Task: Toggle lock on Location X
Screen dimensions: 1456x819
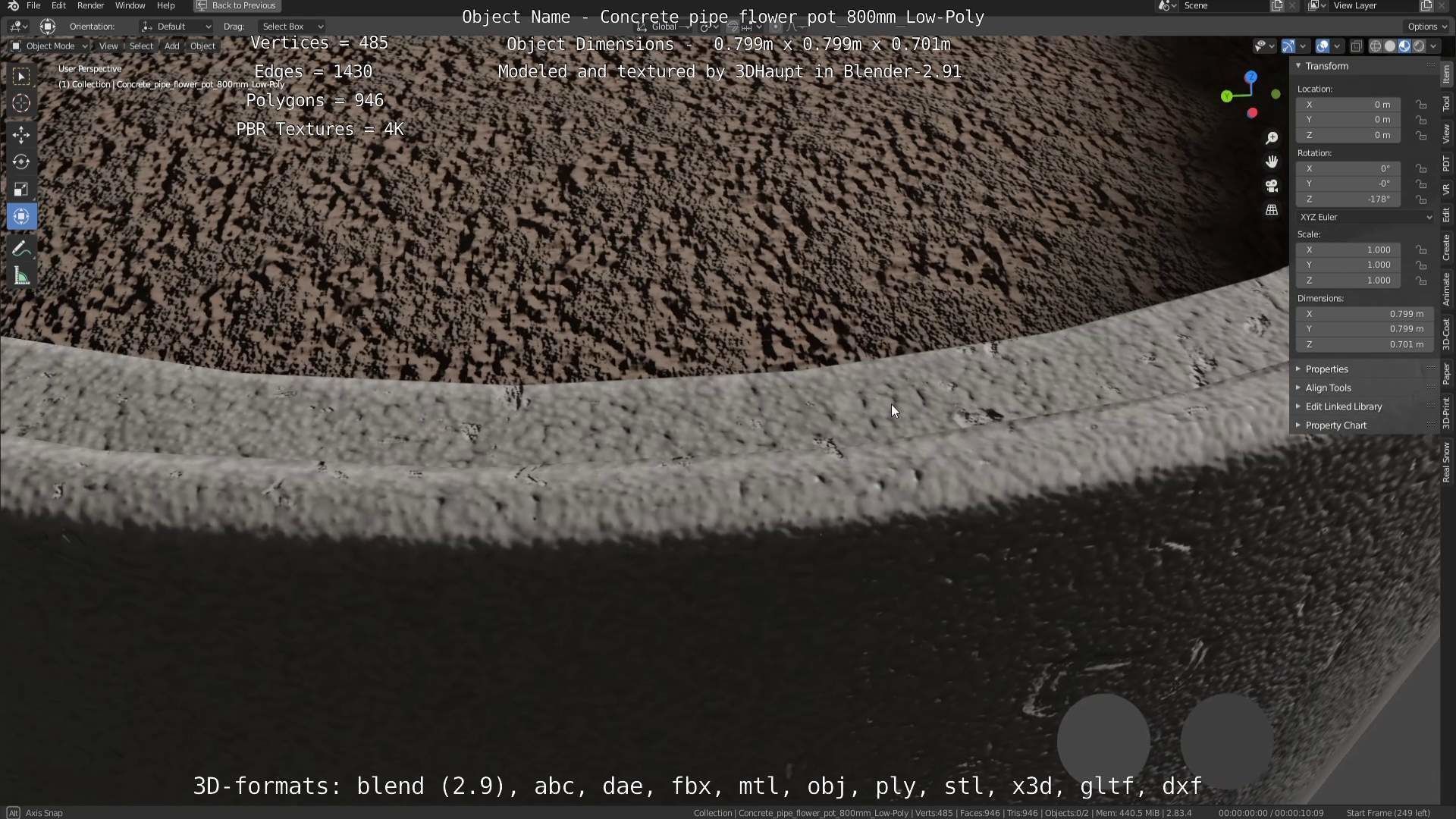Action: point(1421,105)
